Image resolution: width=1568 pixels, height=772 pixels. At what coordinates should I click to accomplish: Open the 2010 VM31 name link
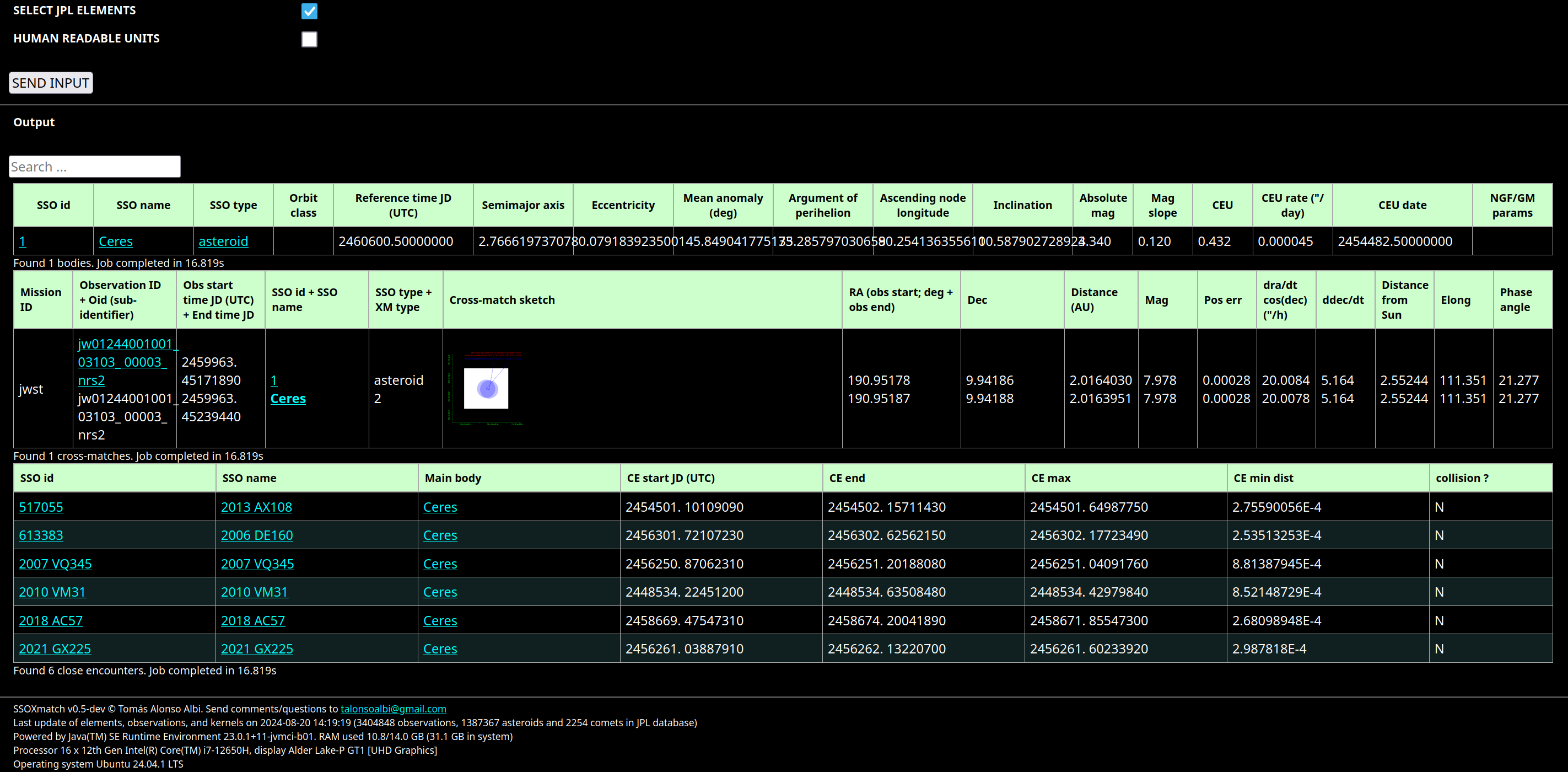click(254, 591)
